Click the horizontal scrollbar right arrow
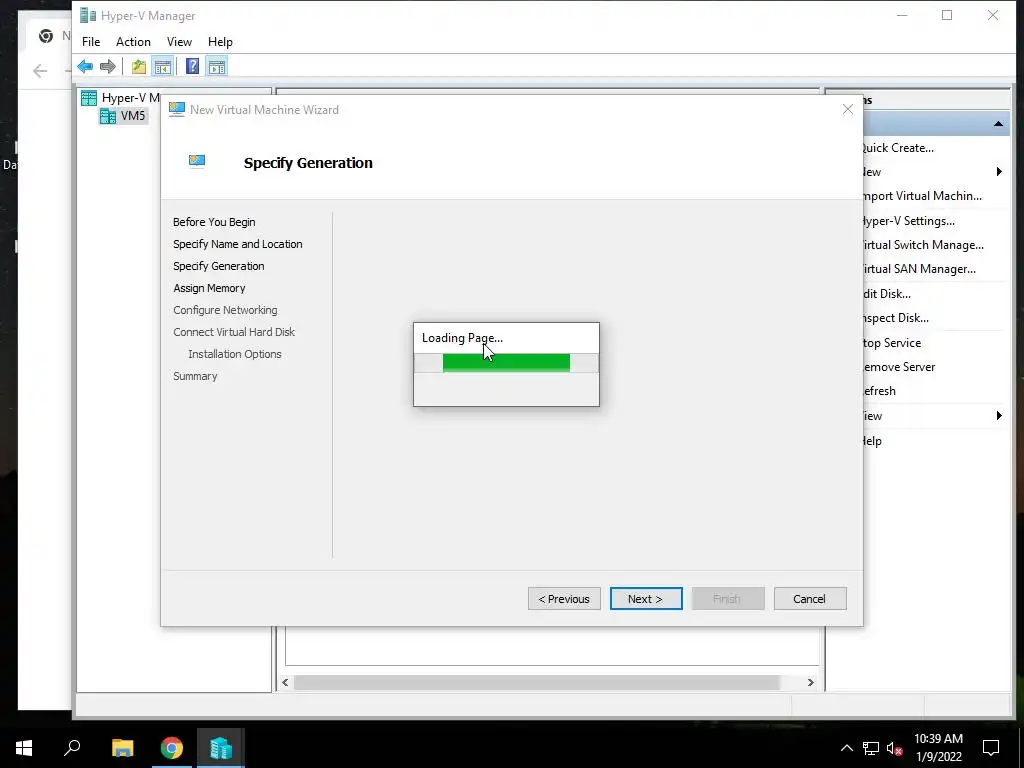Image resolution: width=1024 pixels, height=768 pixels. tap(810, 682)
